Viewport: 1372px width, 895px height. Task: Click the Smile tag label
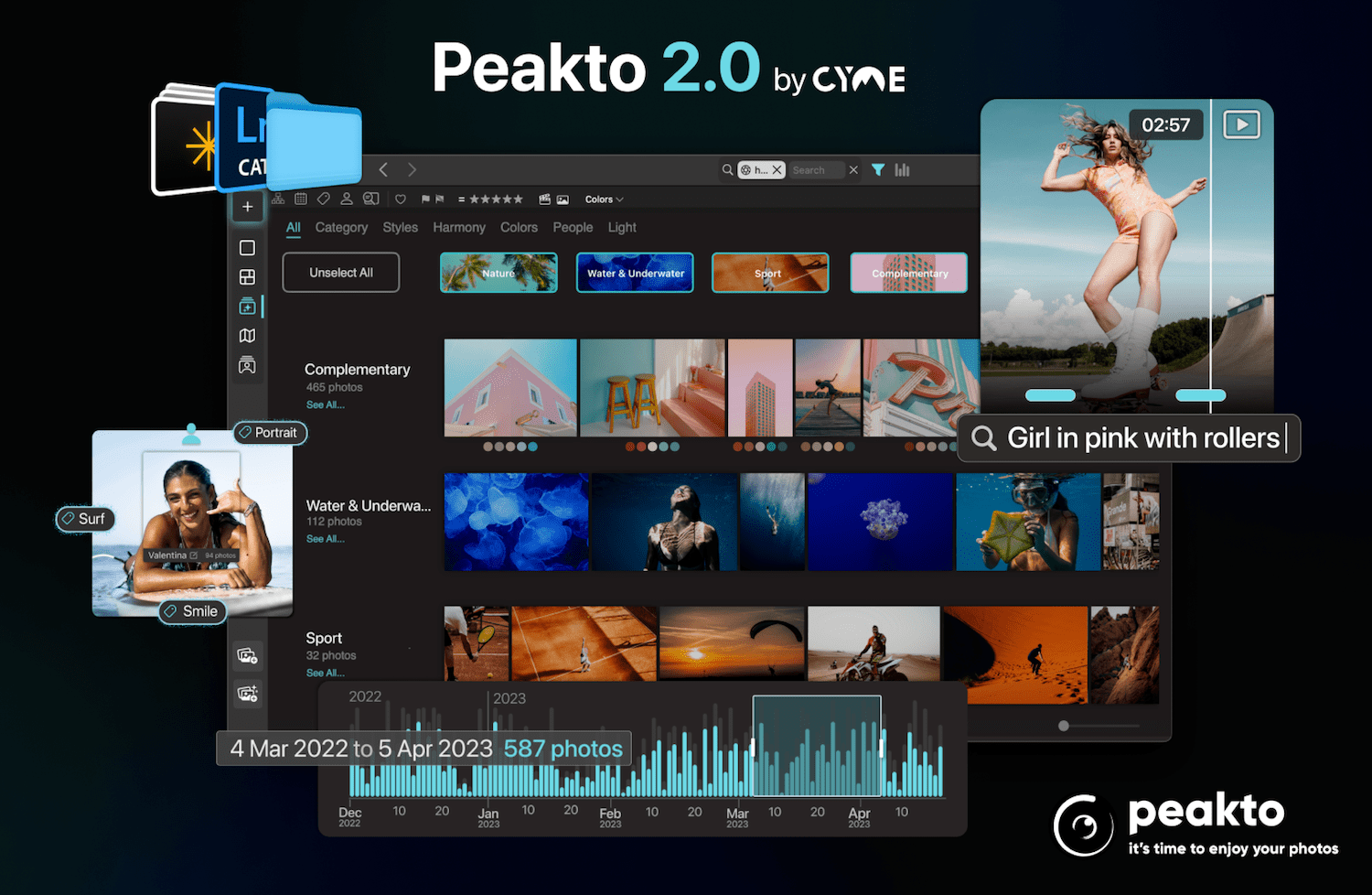192,611
